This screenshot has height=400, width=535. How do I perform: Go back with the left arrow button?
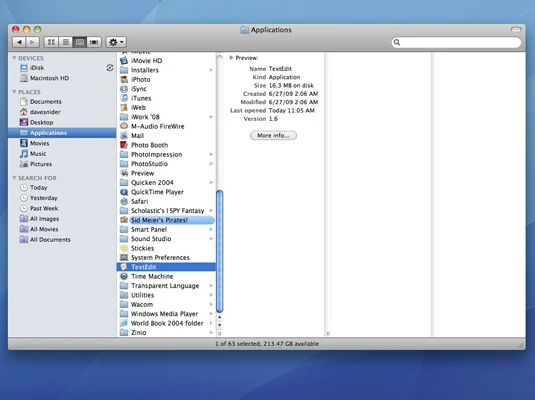pyautogui.click(x=19, y=42)
